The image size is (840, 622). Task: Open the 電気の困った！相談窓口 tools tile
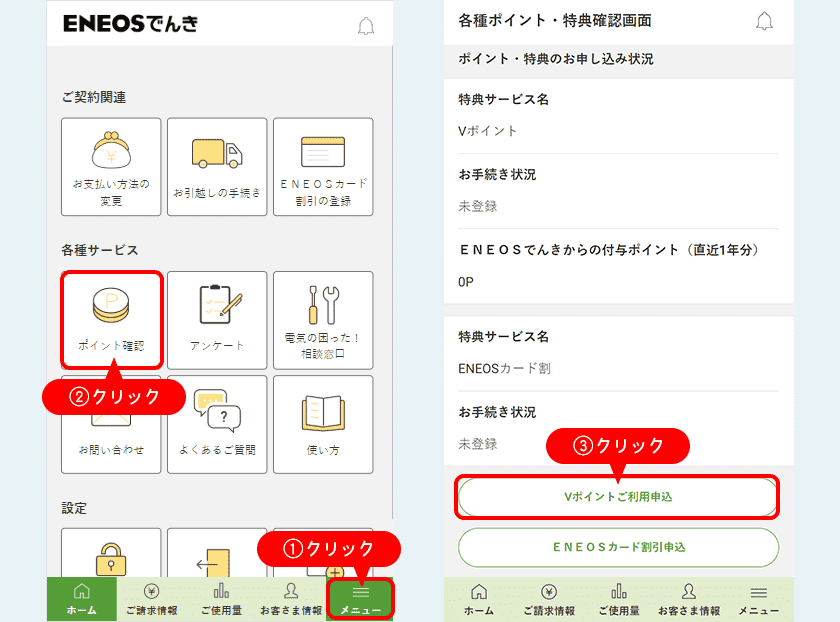323,320
